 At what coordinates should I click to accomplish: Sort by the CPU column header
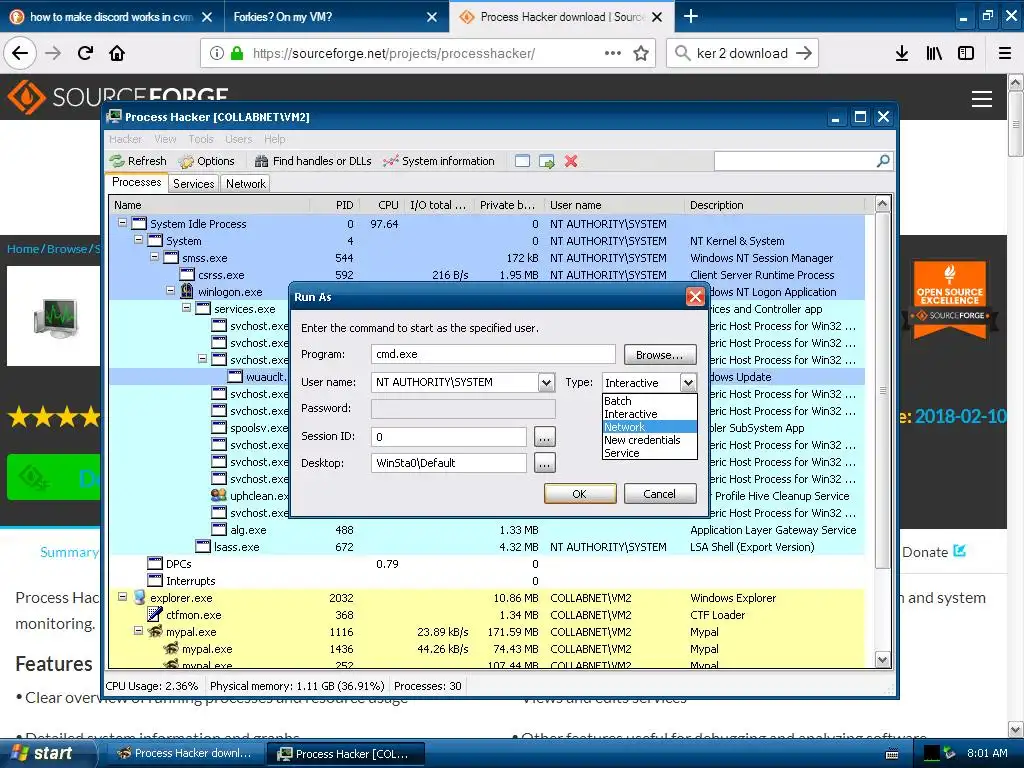coord(381,205)
